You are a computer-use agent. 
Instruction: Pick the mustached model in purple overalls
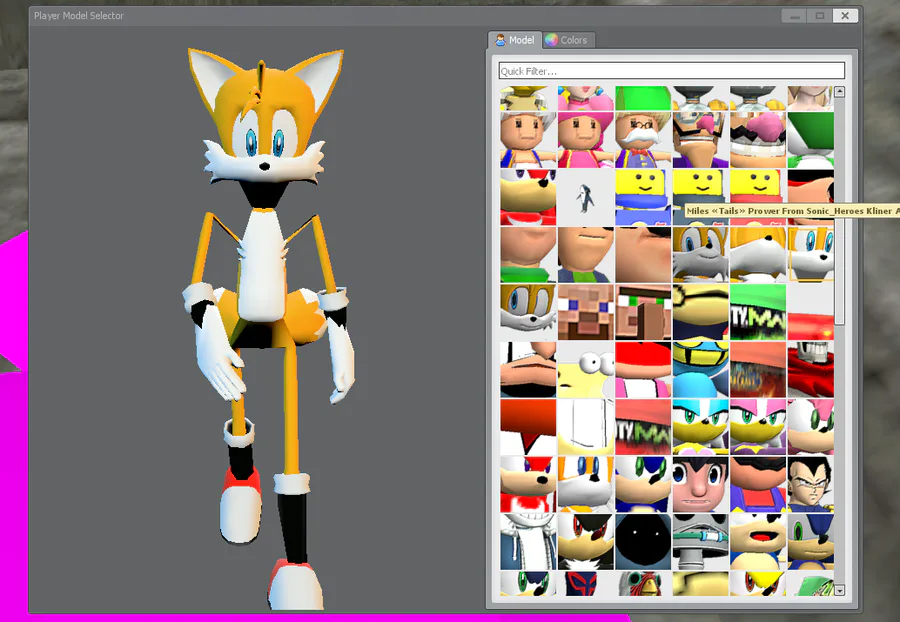(x=758, y=484)
